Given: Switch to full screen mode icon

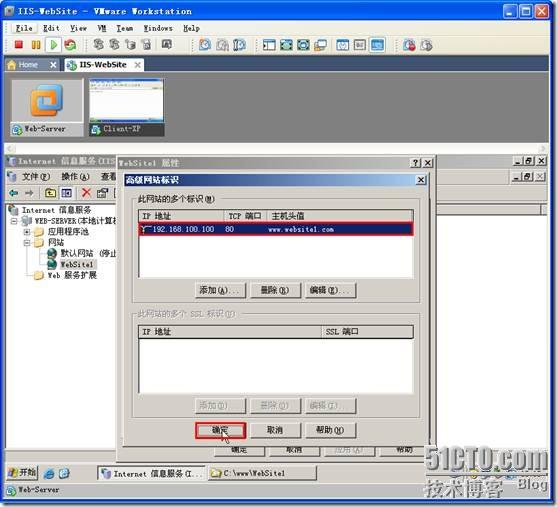Looking at the screenshot, I should click(x=286, y=45).
